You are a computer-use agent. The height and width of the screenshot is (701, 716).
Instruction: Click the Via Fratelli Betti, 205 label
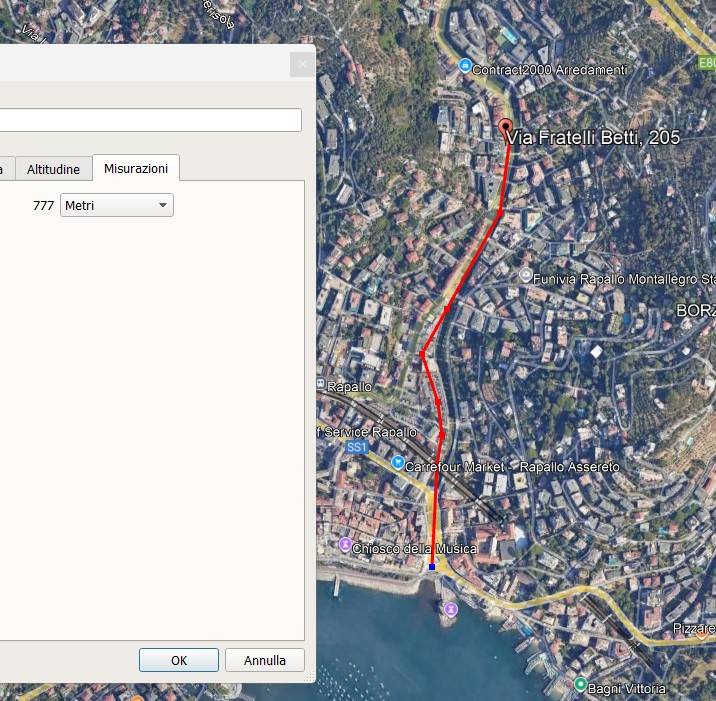[593, 138]
